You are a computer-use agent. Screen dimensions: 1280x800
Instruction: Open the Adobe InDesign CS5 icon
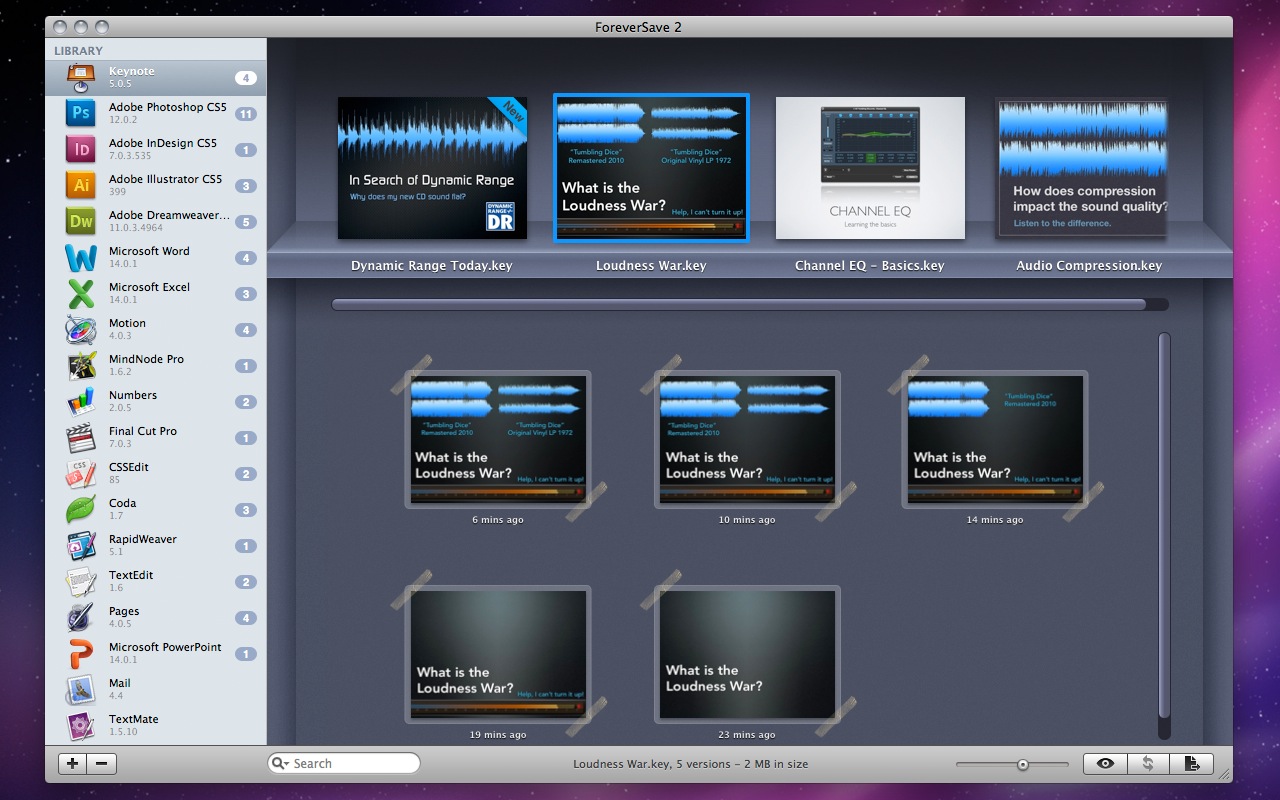click(81, 149)
